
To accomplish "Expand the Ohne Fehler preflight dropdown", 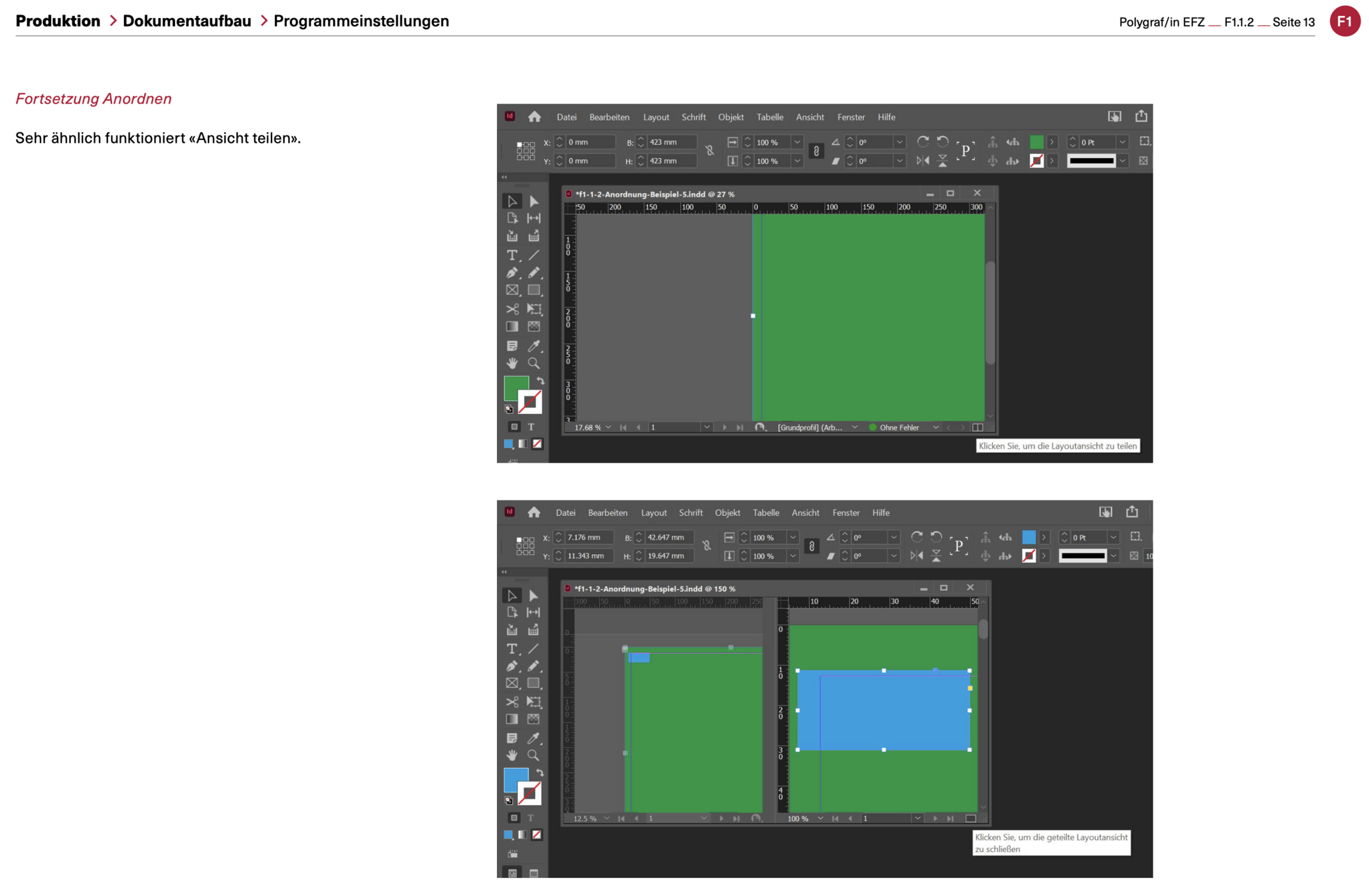I will point(936,427).
